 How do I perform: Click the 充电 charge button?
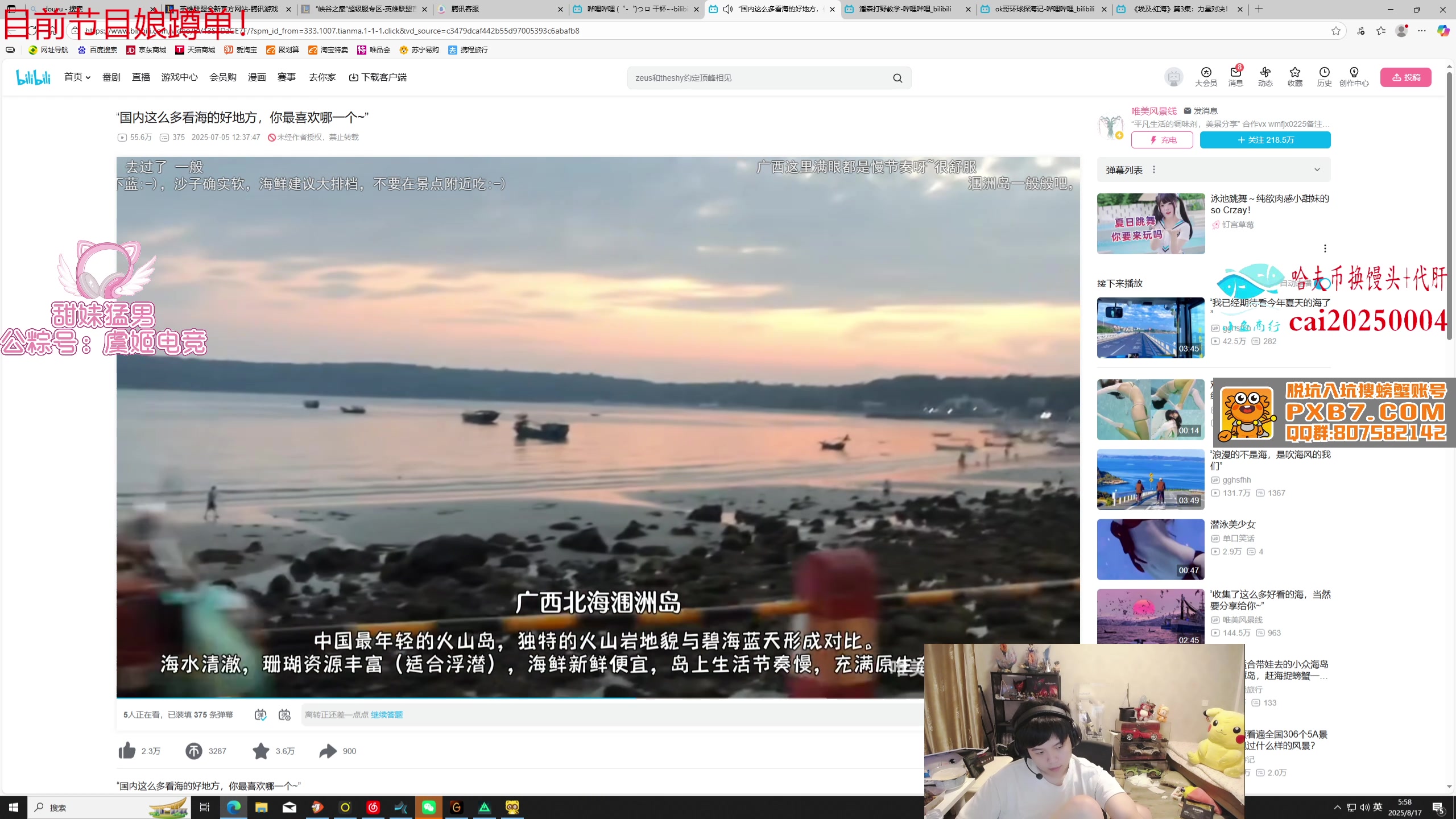click(1162, 140)
